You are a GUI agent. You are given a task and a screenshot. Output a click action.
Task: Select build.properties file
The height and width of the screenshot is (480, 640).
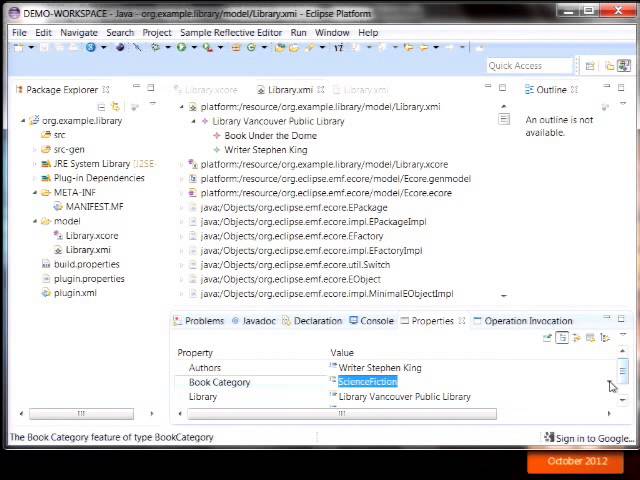[x=87, y=264]
